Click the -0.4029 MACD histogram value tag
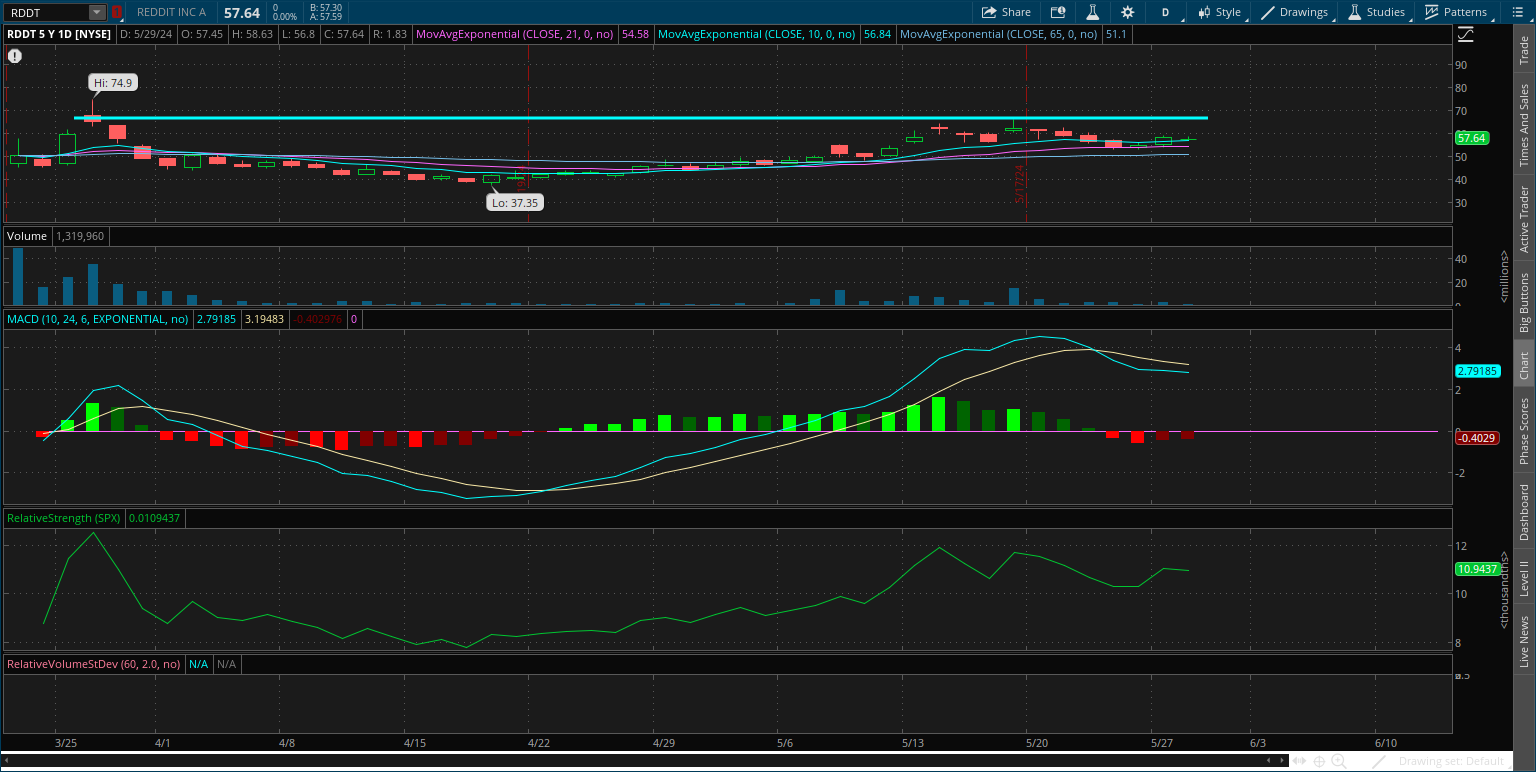1536x772 pixels. [x=1477, y=438]
